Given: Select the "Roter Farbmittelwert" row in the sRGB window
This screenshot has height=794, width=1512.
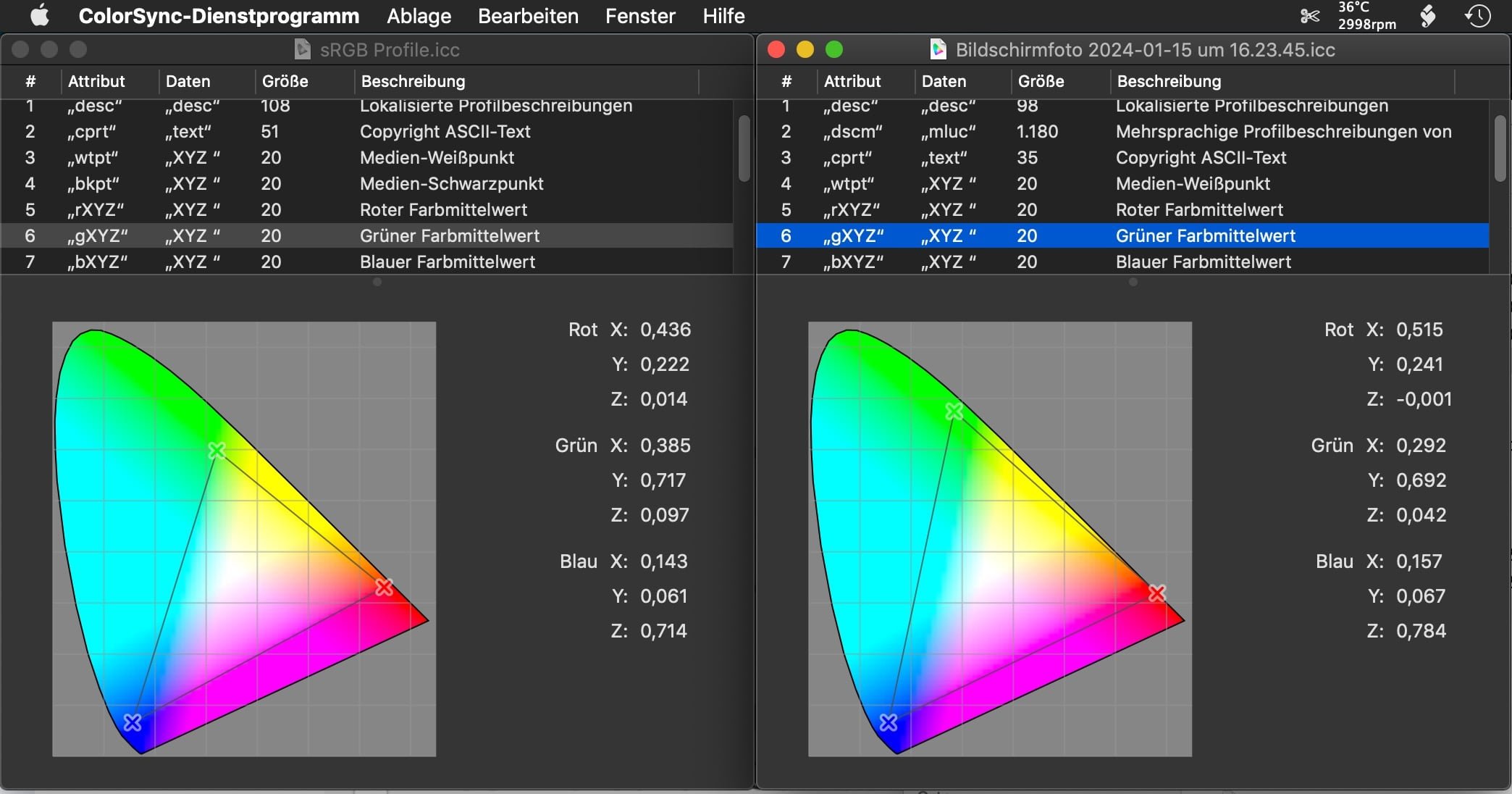Looking at the screenshot, I should [x=366, y=210].
